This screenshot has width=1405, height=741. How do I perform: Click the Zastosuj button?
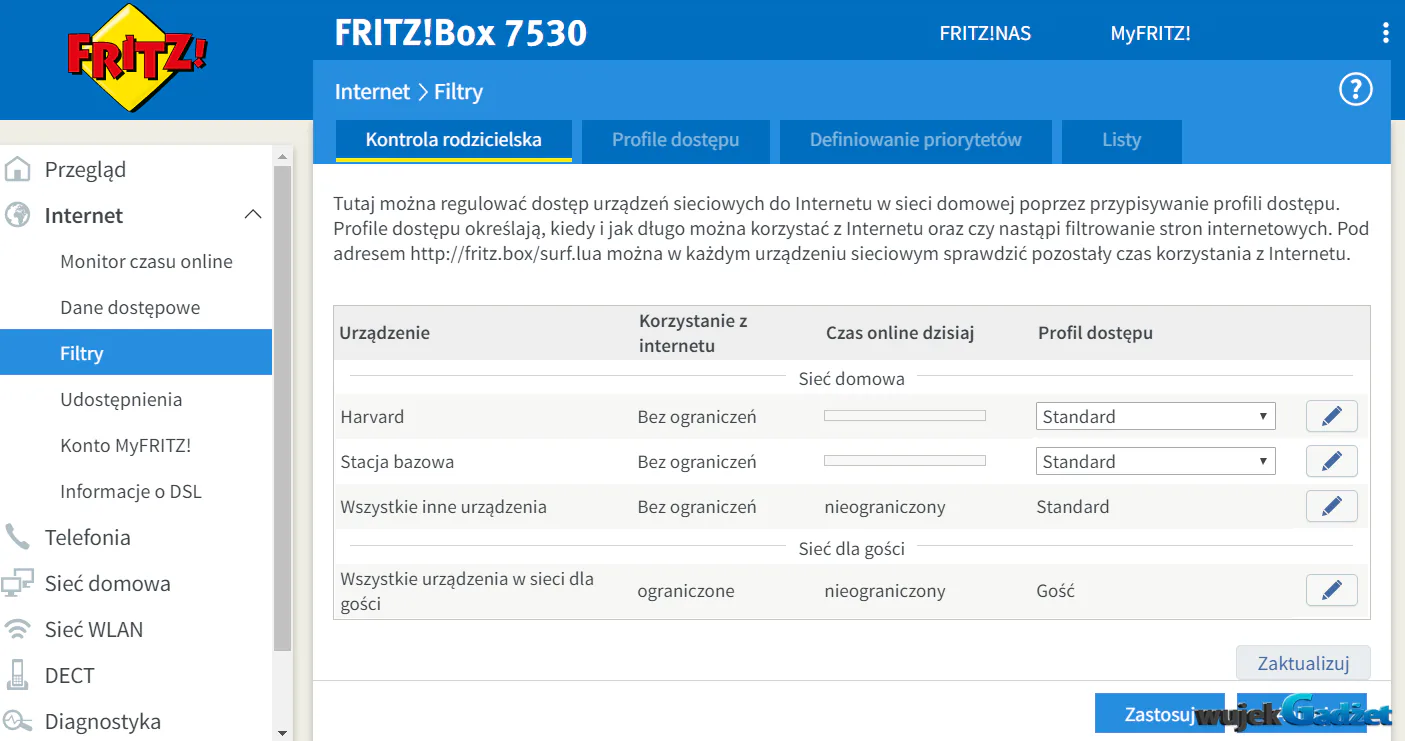[1159, 714]
